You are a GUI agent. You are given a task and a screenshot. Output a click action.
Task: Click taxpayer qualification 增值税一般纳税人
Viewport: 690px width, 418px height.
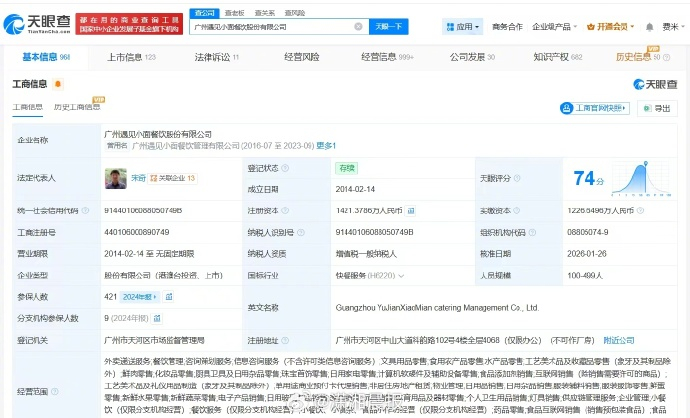(366, 253)
